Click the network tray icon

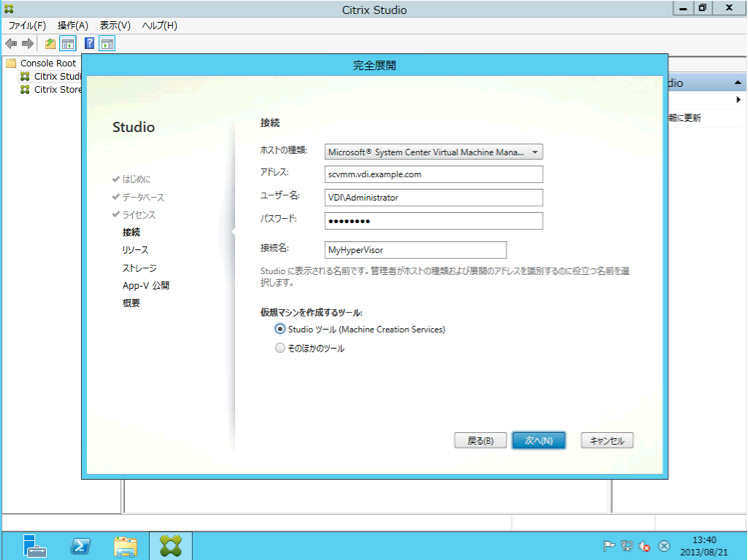pos(627,546)
